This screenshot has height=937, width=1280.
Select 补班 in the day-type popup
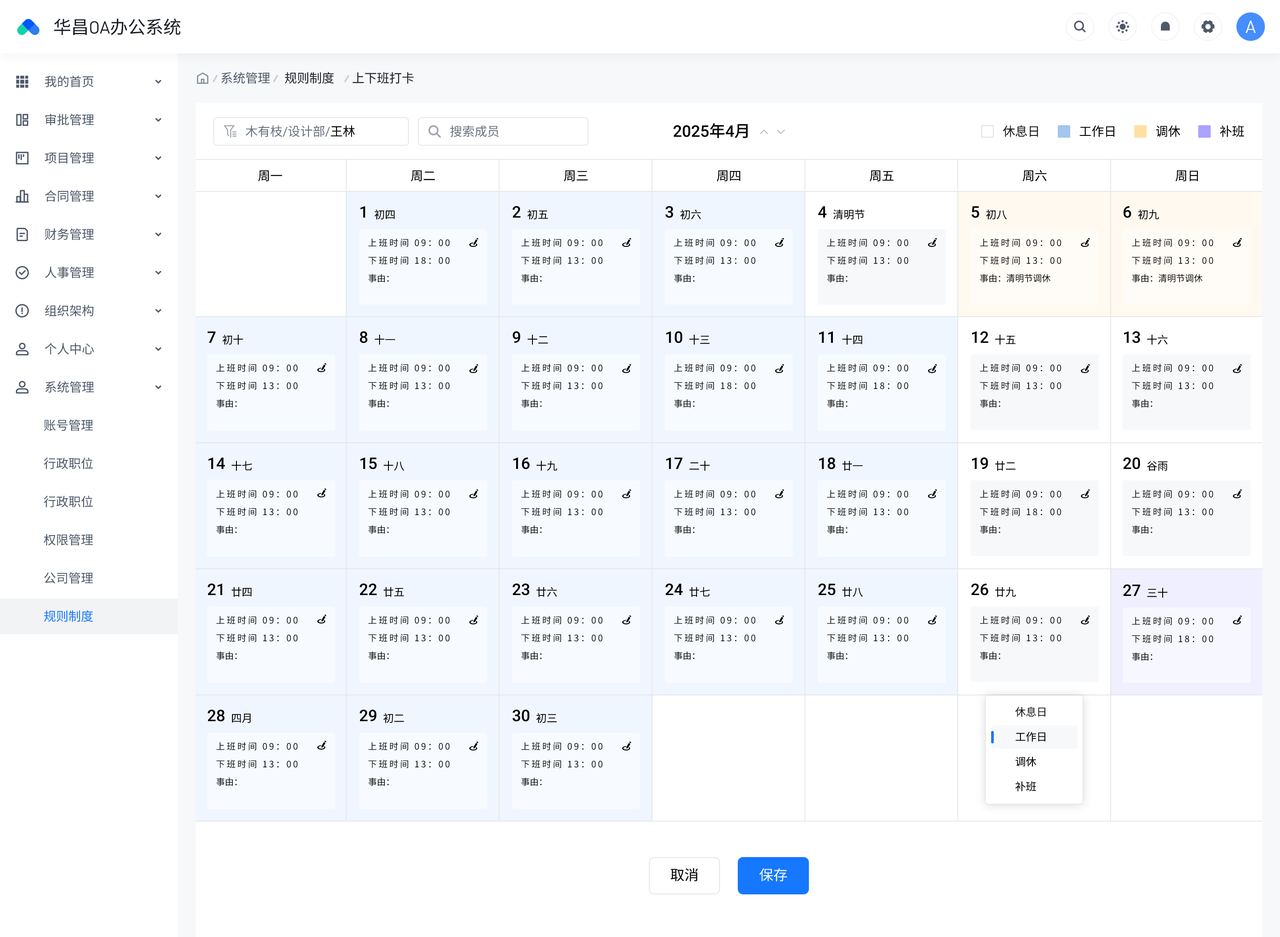click(1025, 787)
